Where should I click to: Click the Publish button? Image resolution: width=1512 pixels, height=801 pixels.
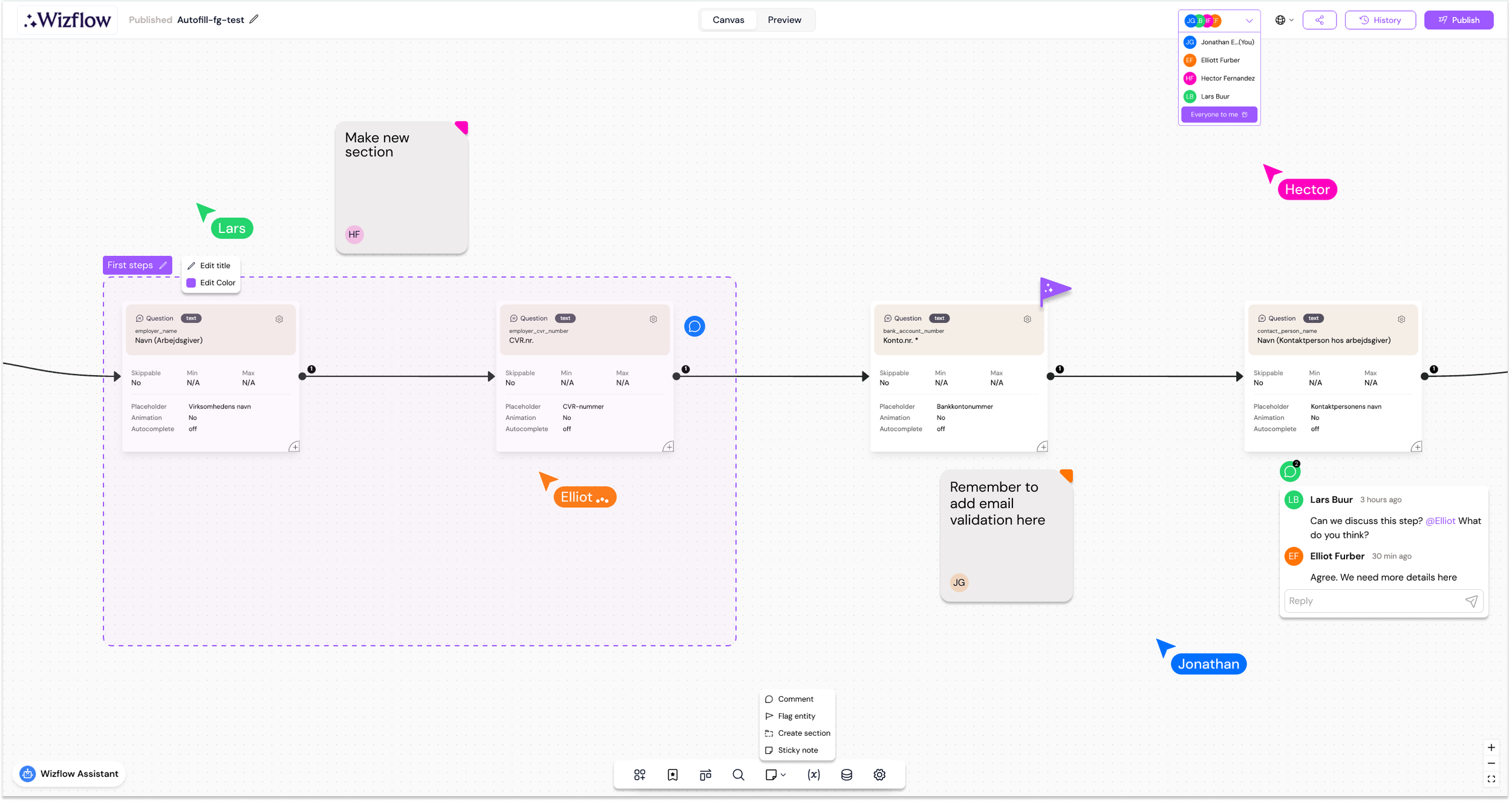[1458, 20]
